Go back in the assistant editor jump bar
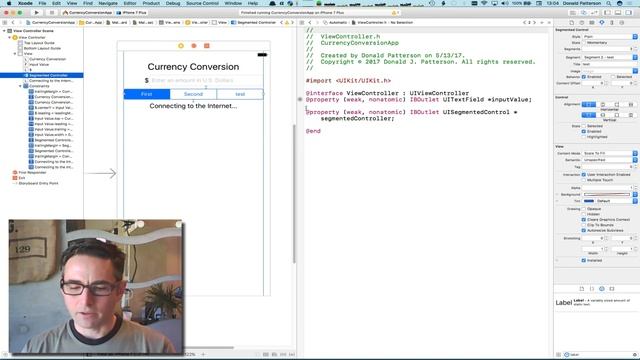The height and width of the screenshot is (360, 640). point(310,22)
